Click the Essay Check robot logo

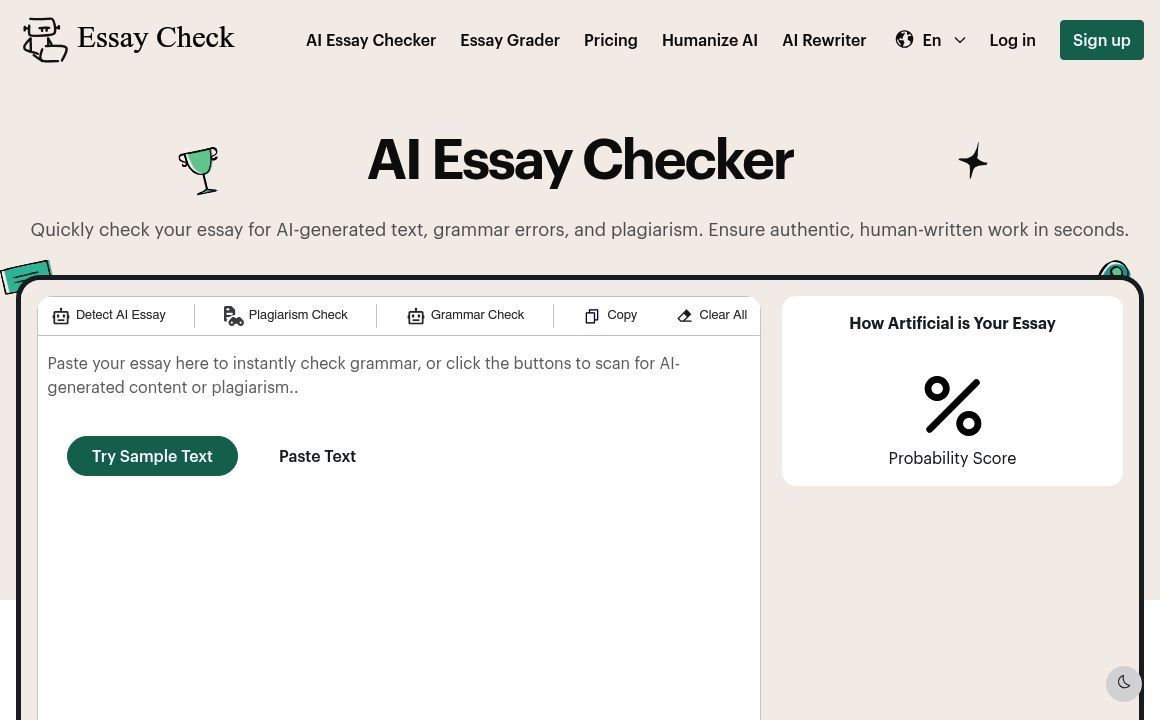(x=45, y=40)
